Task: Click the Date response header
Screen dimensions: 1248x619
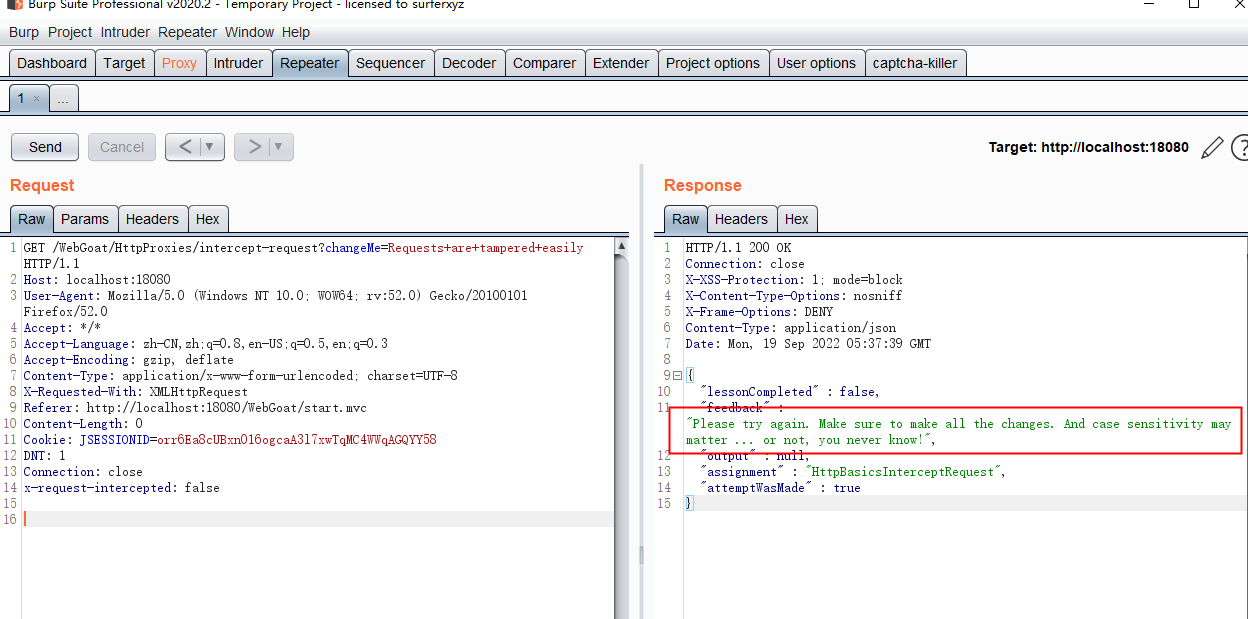Action: (808, 344)
